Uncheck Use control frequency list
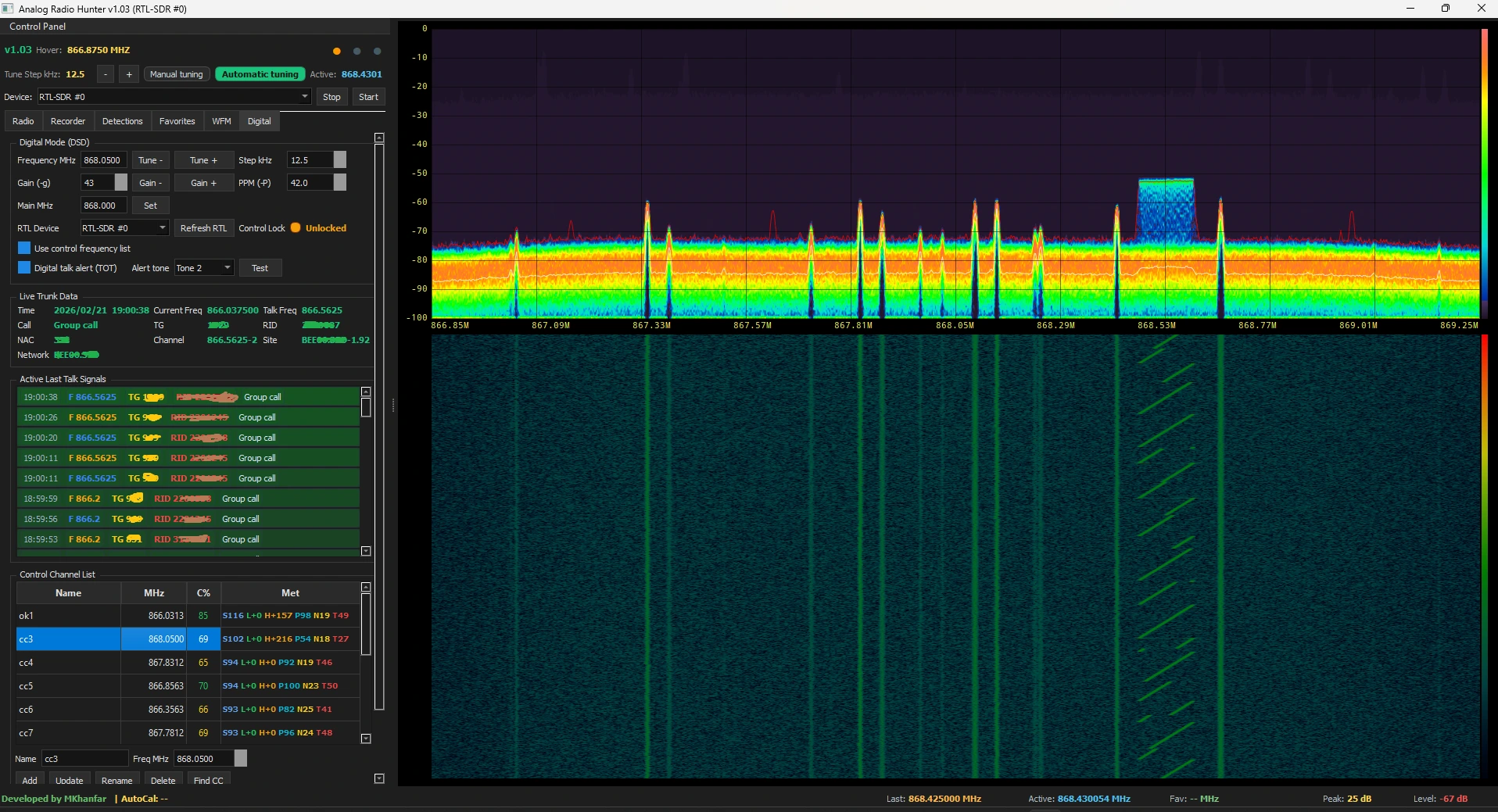The width and height of the screenshot is (1498, 812). [x=23, y=248]
